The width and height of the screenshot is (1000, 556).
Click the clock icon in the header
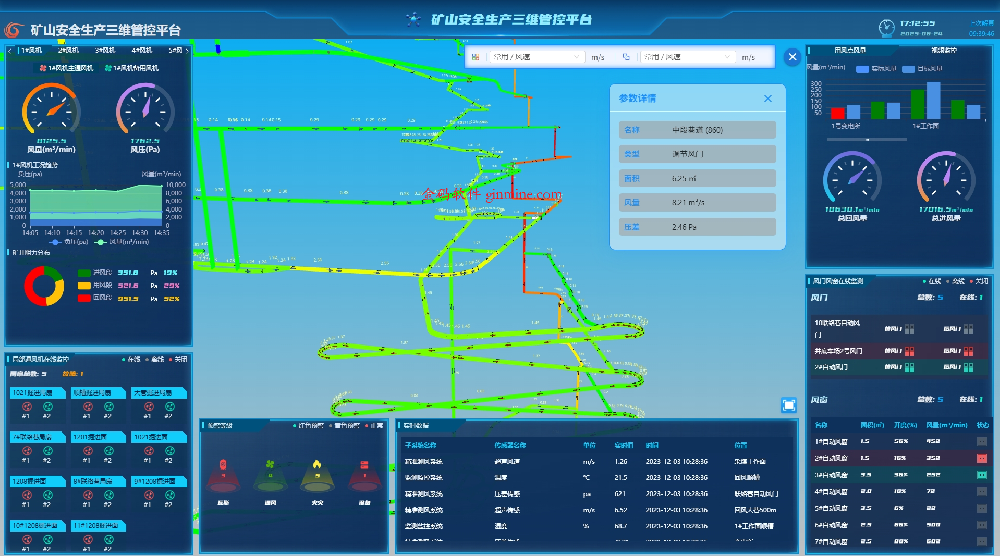pos(886,27)
